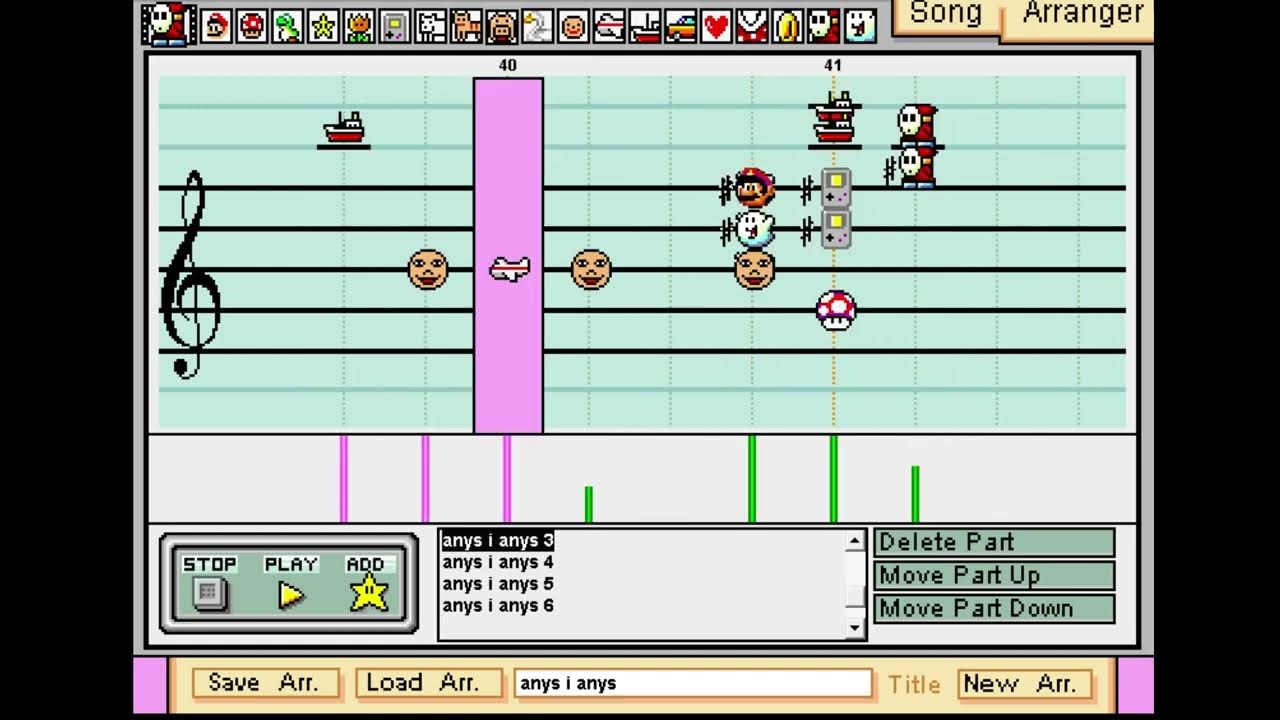Select the Fire Flower instrument in the toolbar
Image resolution: width=1280 pixels, height=720 pixels.
pyautogui.click(x=359, y=26)
